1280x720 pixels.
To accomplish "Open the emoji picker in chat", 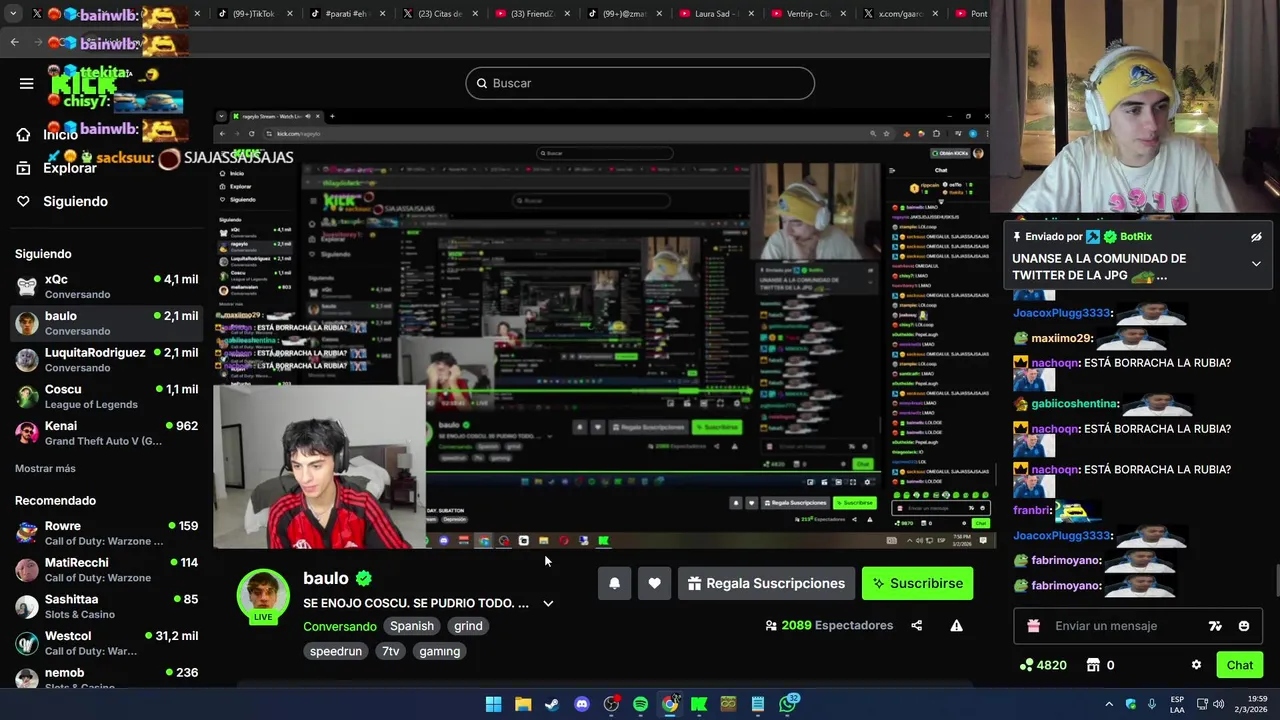I will 1244,626.
